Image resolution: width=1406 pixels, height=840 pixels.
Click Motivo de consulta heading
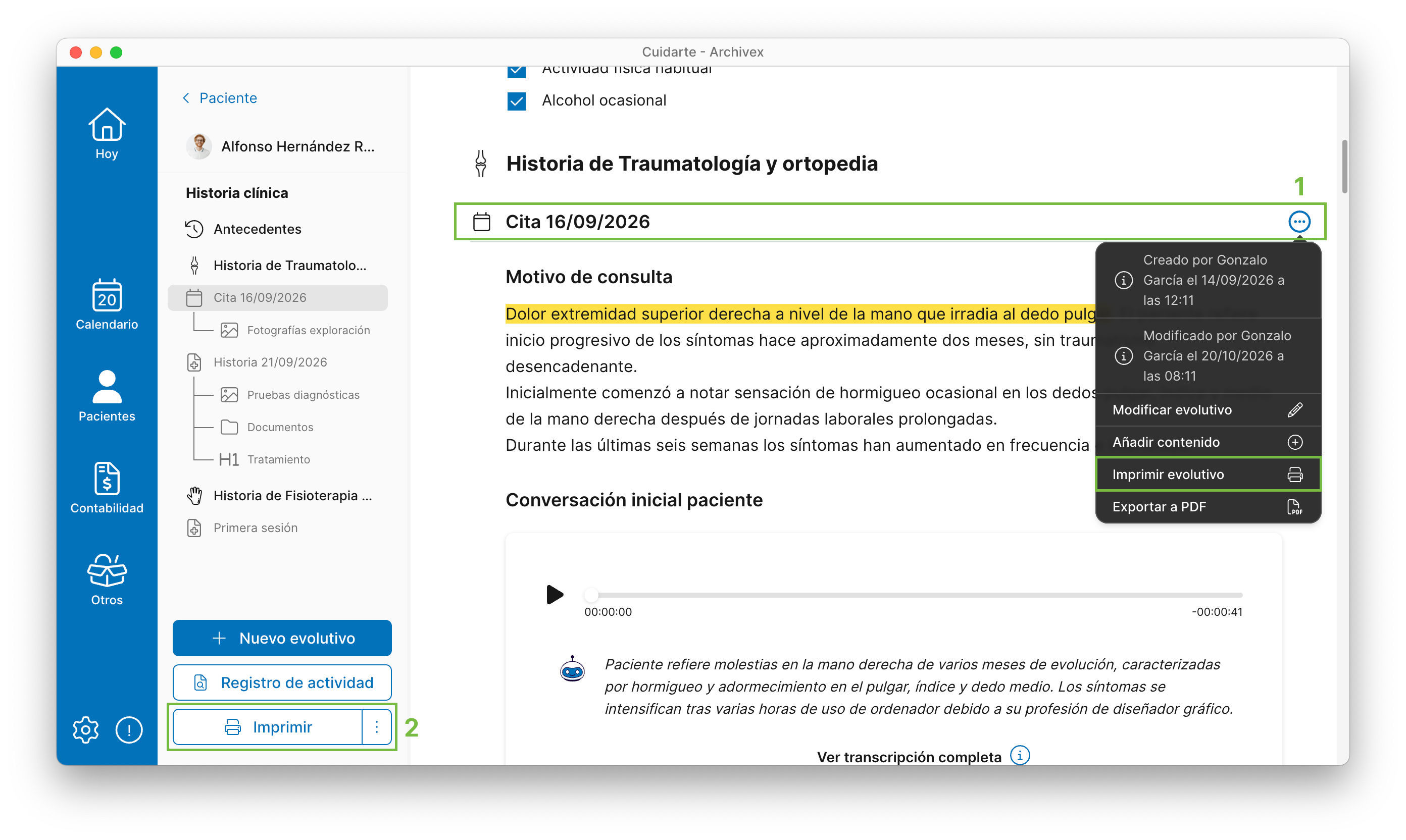coord(588,277)
